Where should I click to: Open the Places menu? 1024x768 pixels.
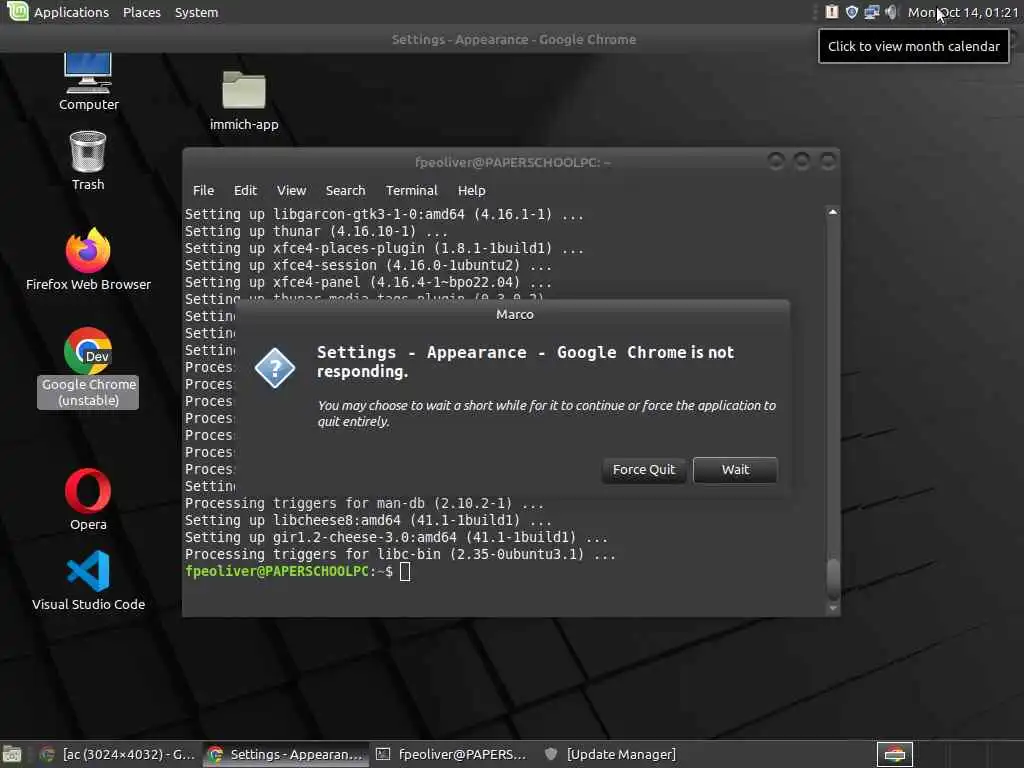(x=142, y=12)
